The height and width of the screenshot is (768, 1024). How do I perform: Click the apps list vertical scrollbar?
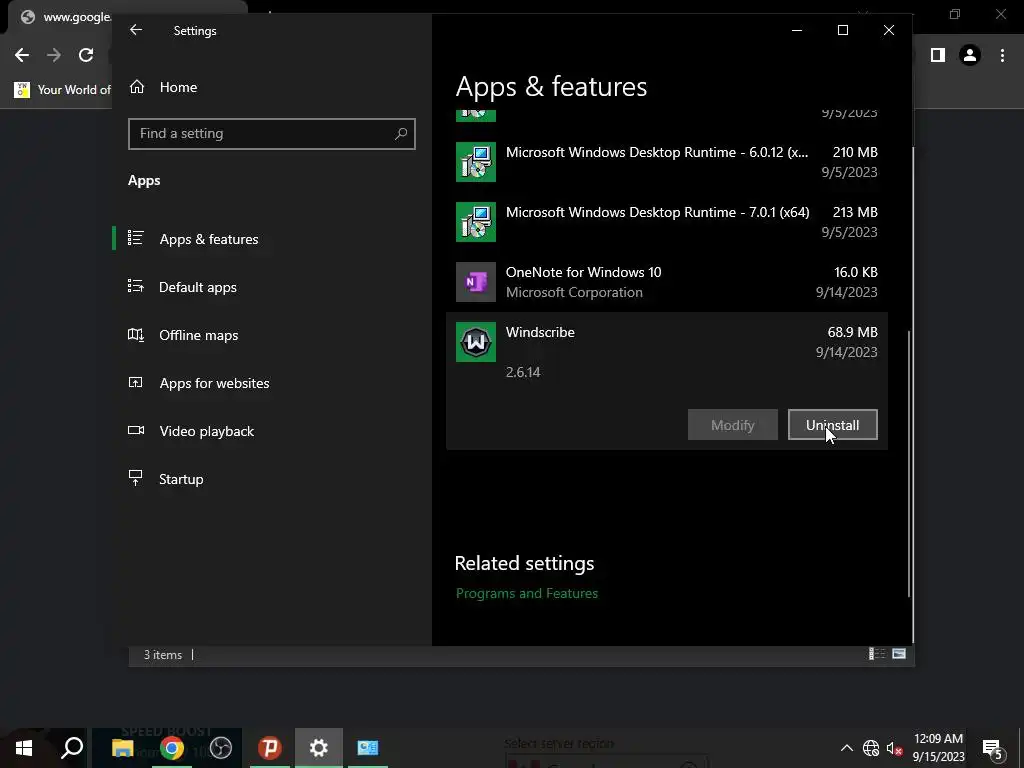pos(908,464)
